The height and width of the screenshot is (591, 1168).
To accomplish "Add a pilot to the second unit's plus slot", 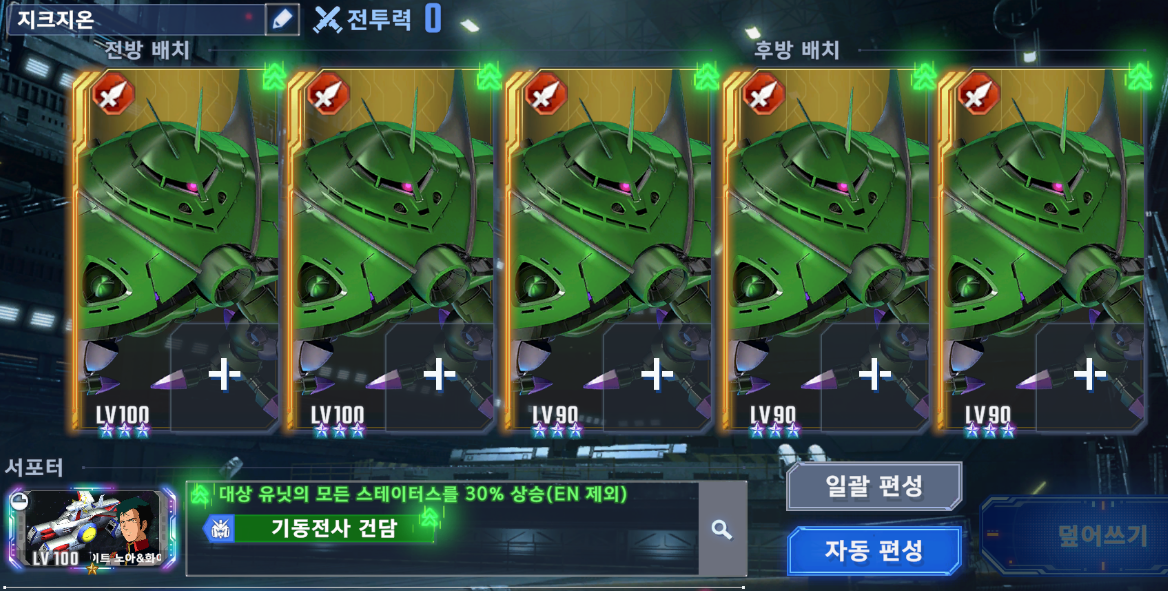I will tap(439, 376).
